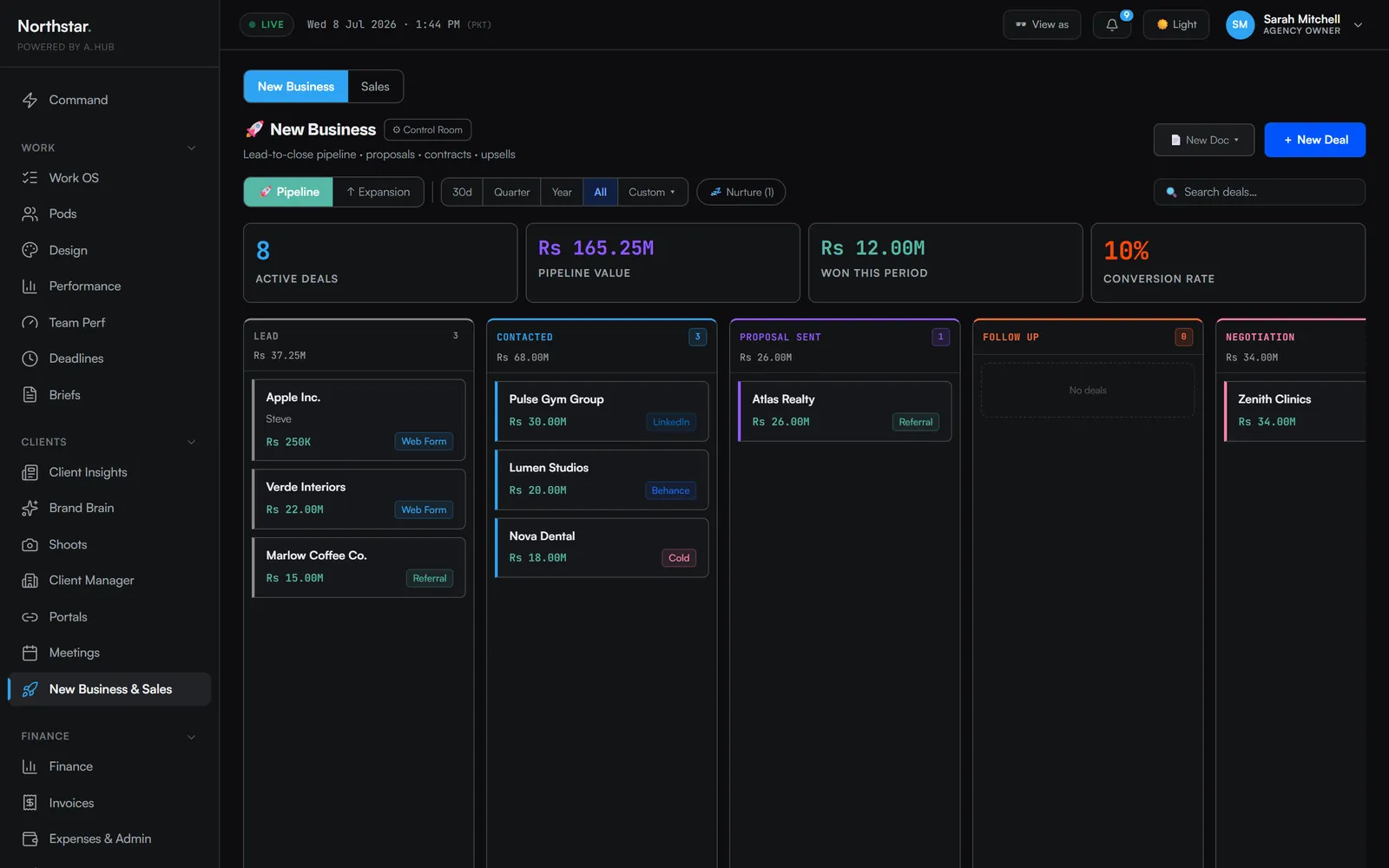
Task: Click the Work OS checklist icon
Action: click(30, 178)
